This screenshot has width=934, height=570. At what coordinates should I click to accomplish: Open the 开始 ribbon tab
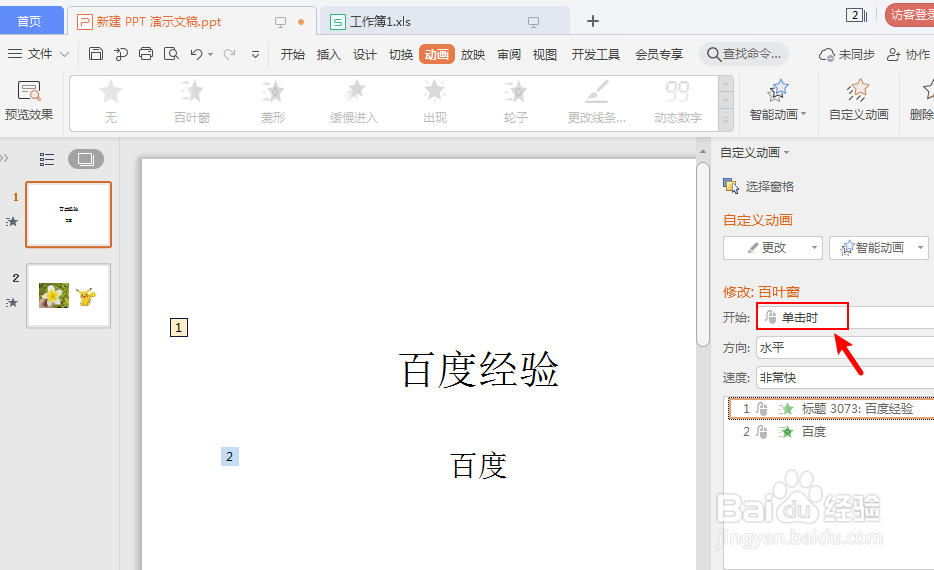pyautogui.click(x=292, y=55)
